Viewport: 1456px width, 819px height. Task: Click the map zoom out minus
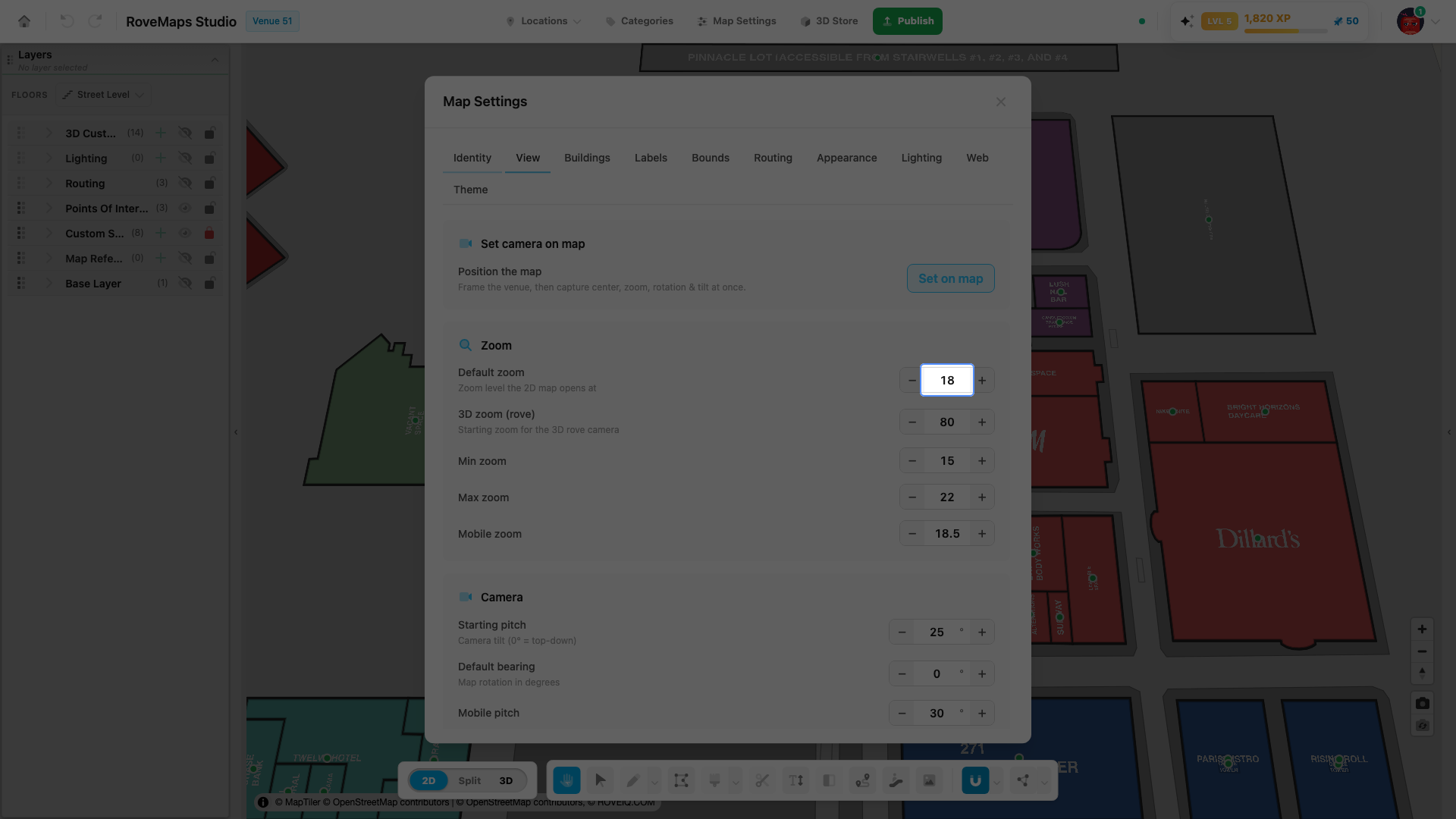coord(1422,651)
